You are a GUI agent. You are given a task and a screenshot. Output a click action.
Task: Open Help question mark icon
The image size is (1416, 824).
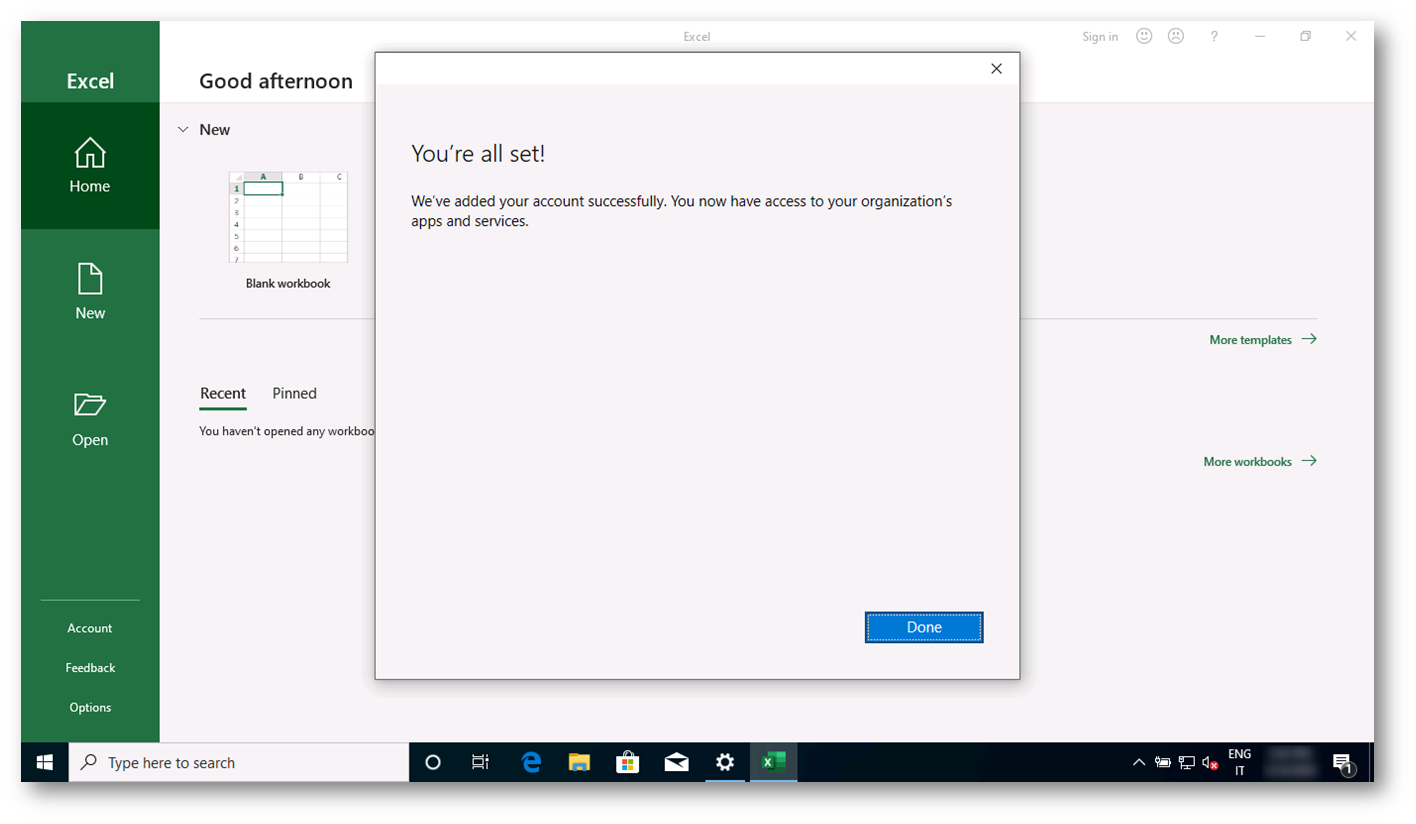pos(1214,36)
